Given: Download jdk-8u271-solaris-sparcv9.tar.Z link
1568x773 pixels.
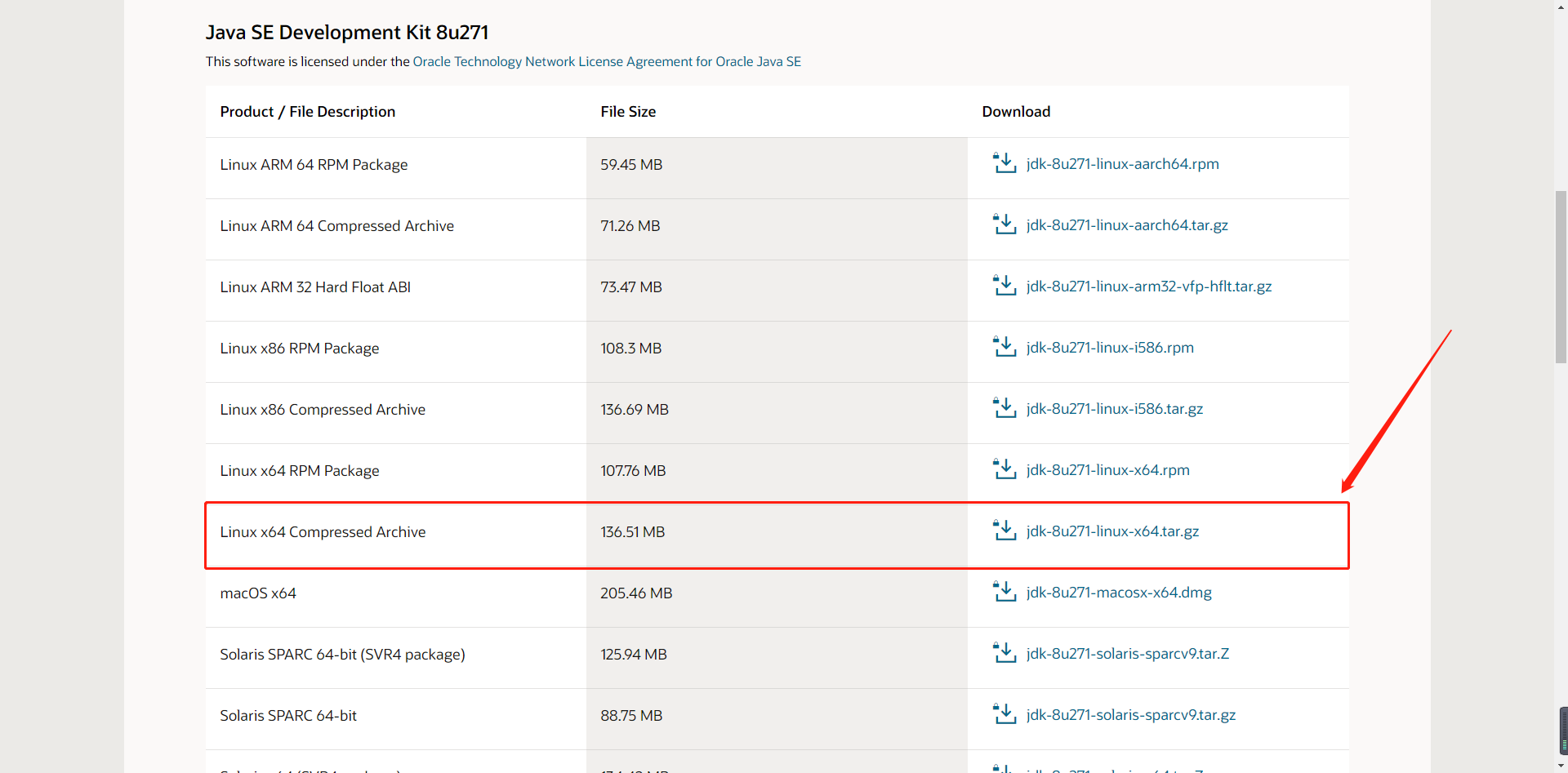Looking at the screenshot, I should coord(1128,654).
